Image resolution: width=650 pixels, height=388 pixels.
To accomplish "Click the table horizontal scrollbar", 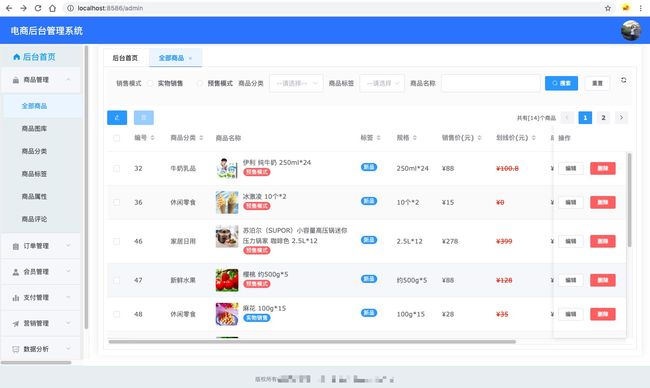I will (x=312, y=342).
